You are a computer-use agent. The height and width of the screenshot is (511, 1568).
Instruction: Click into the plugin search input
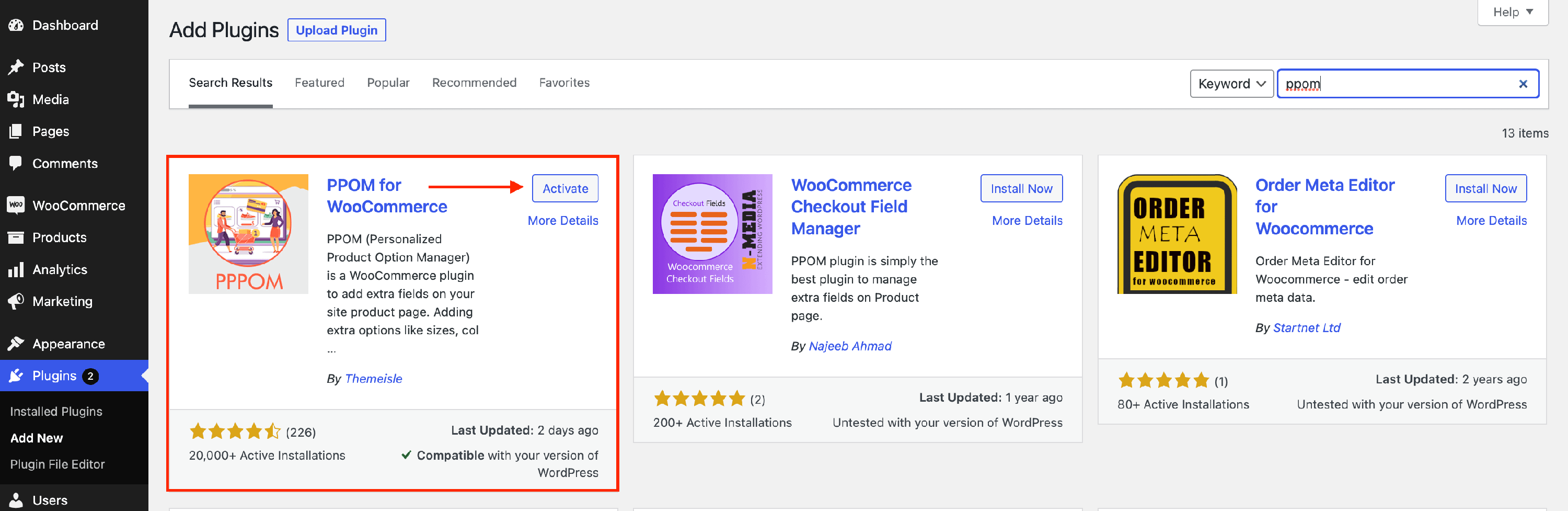point(1400,84)
